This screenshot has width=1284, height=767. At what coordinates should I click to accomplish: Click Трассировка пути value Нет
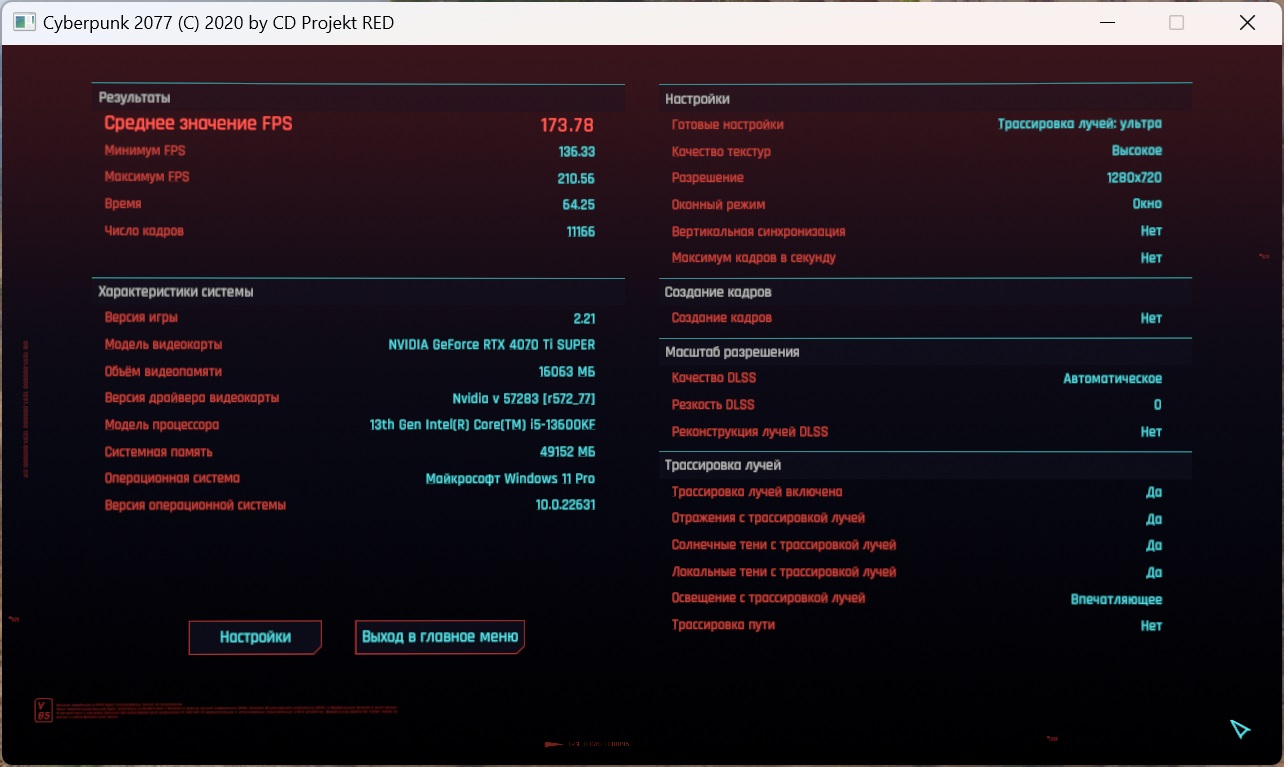1151,625
